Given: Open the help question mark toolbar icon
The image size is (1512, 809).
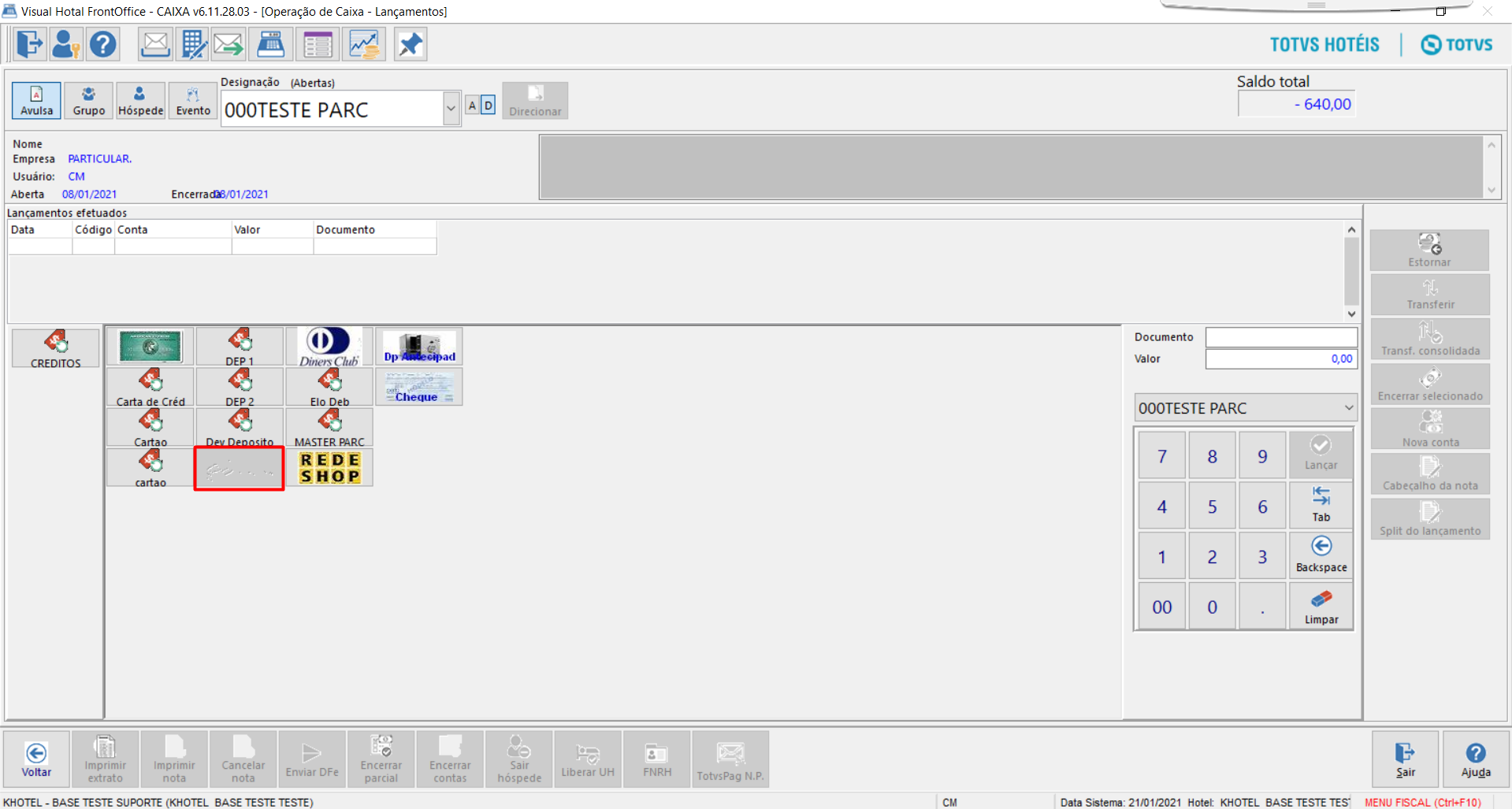Looking at the screenshot, I should click(102, 44).
